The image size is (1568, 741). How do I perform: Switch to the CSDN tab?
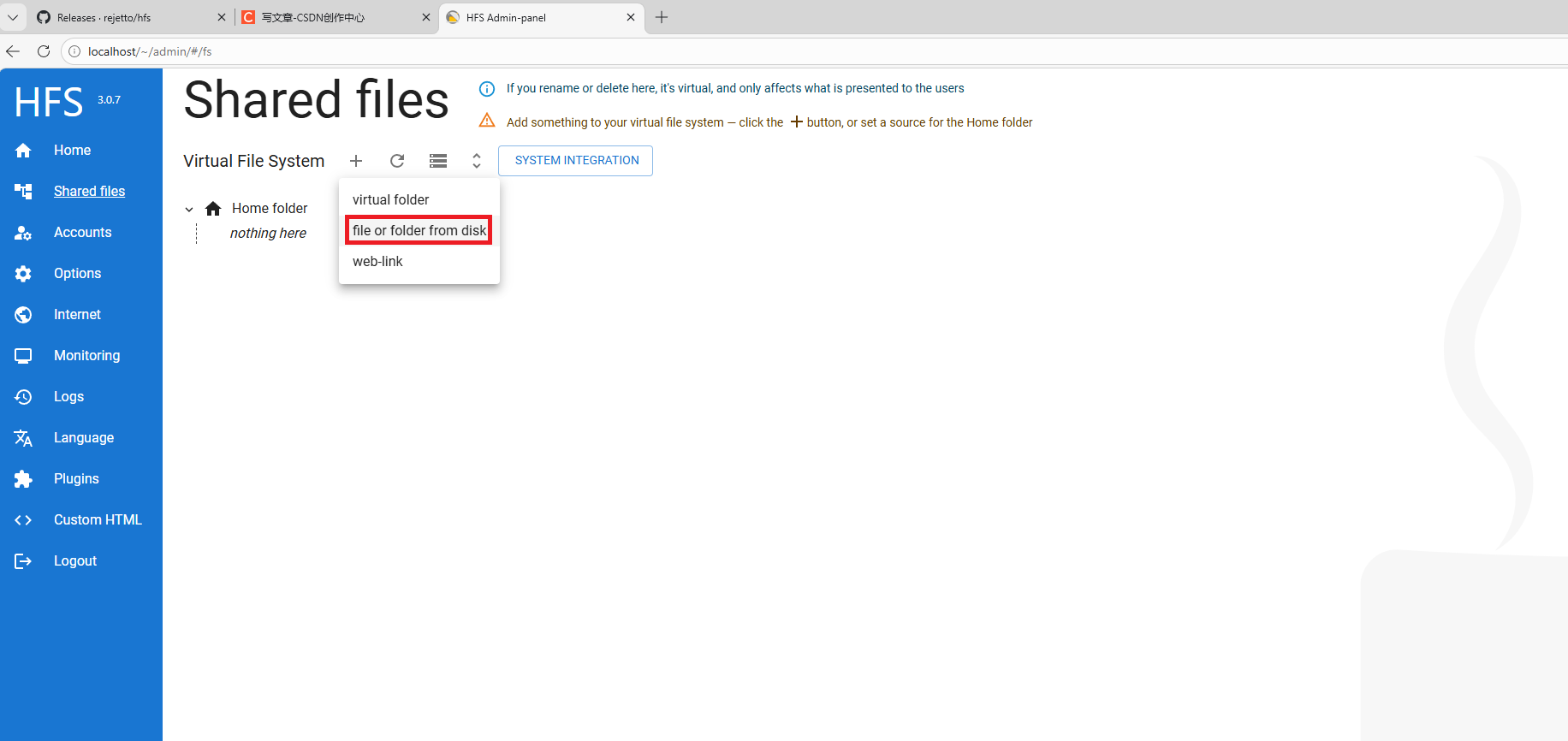pos(335,17)
